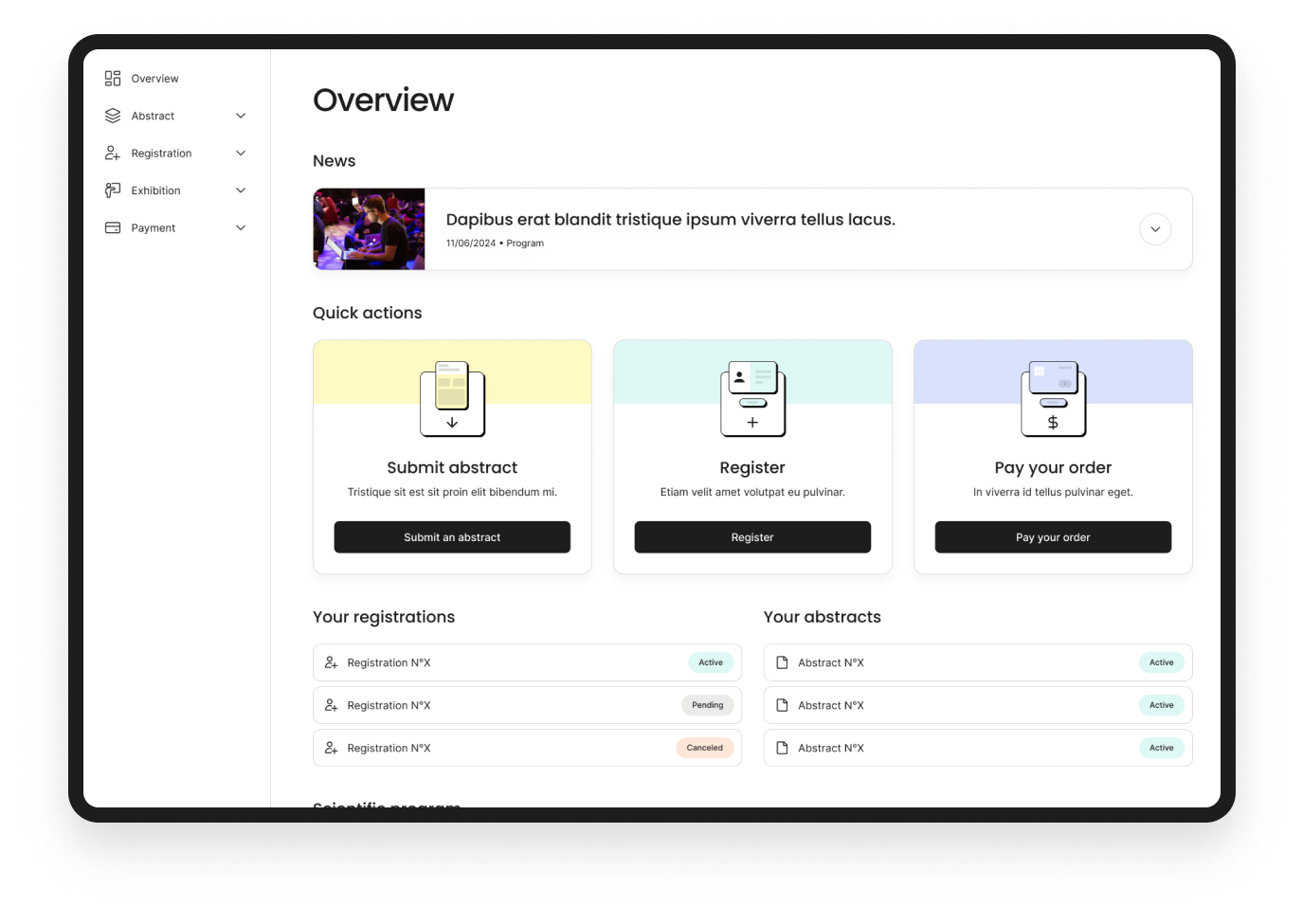Screen dimensions: 1303x924
Task: Click the Submit abstract document illustration
Action: point(452,398)
